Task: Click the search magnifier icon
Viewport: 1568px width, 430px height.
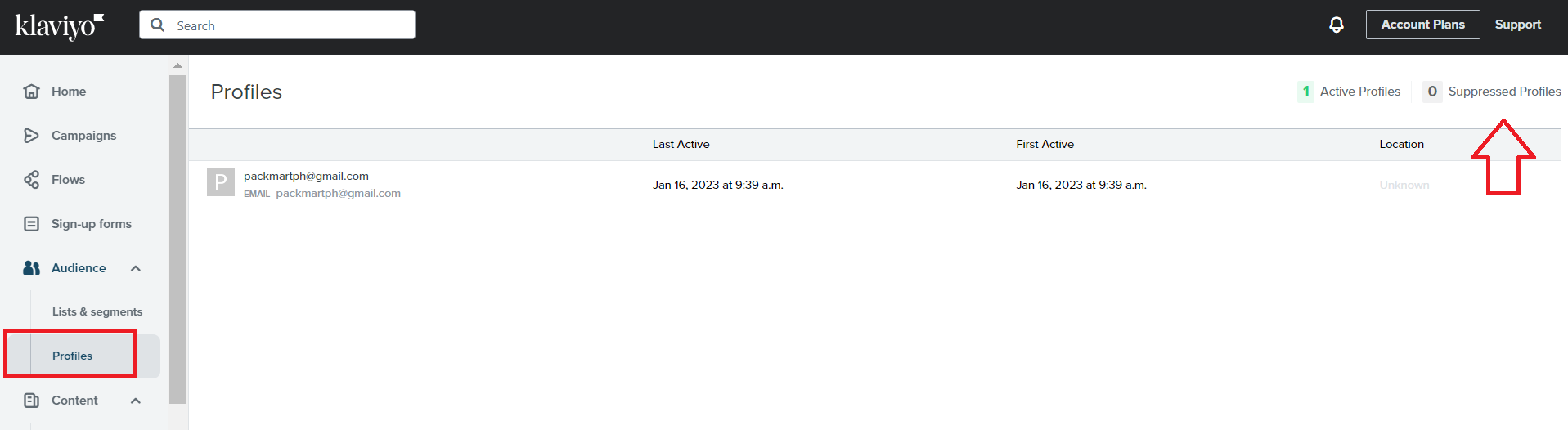Action: click(x=158, y=25)
